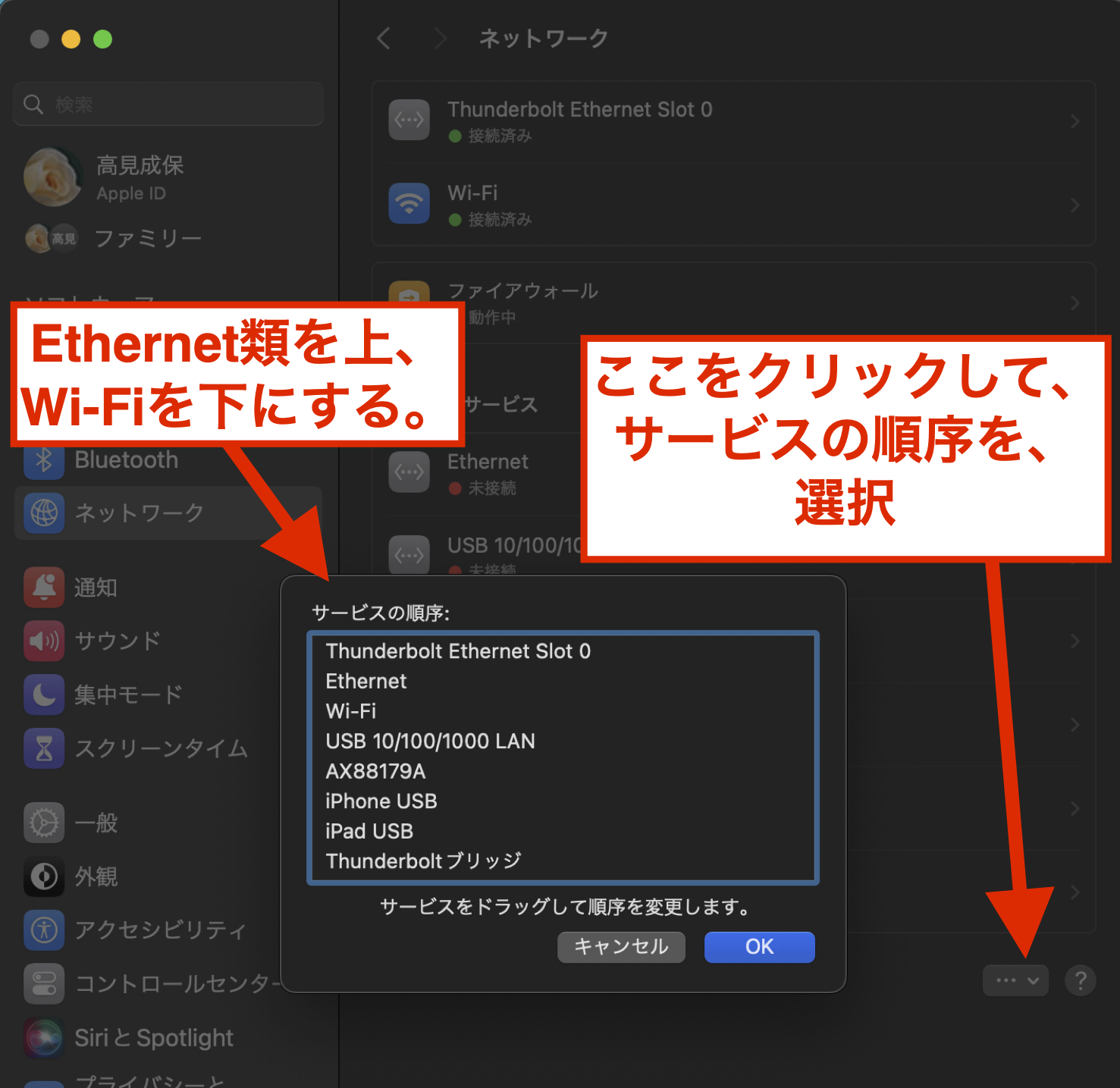Select 集中モード moon icon

44,695
